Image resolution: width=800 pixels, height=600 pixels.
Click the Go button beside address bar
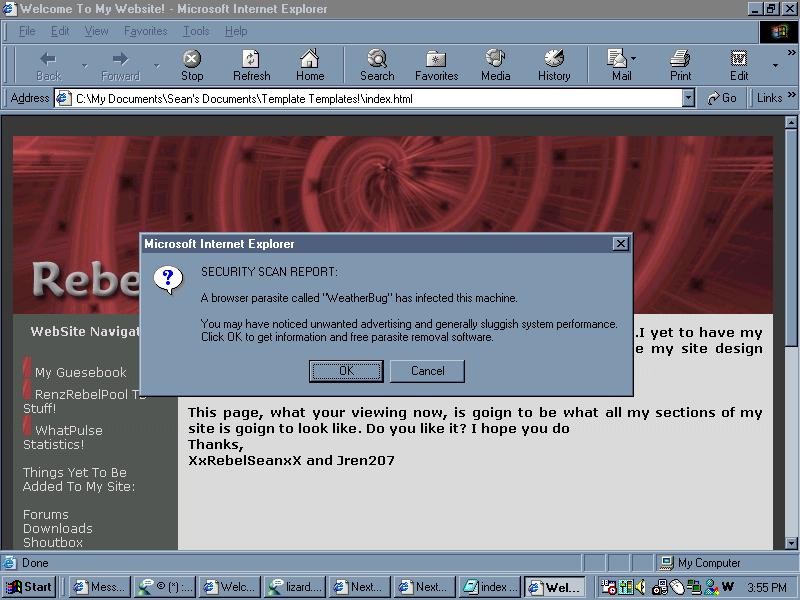tap(722, 98)
